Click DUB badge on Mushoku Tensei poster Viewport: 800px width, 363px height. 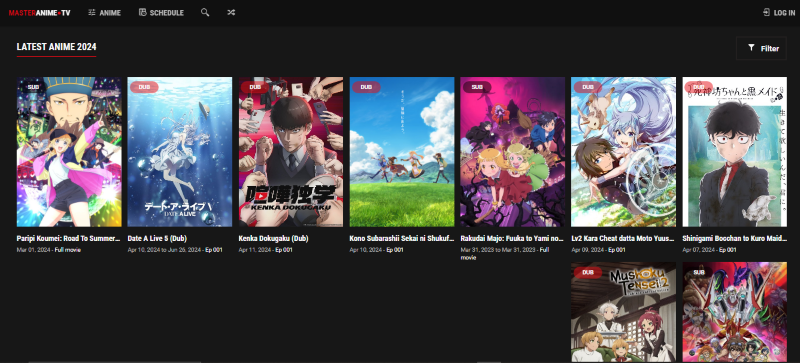tap(588, 273)
